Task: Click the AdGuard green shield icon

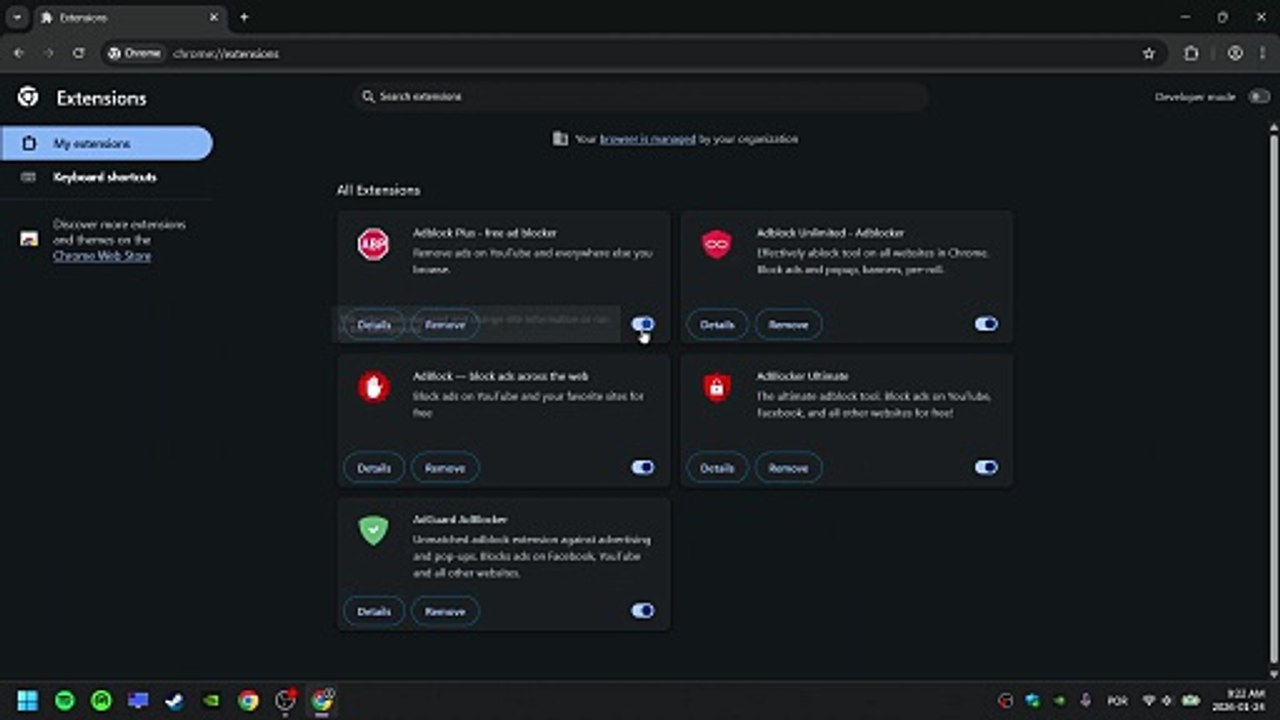Action: pos(373,530)
